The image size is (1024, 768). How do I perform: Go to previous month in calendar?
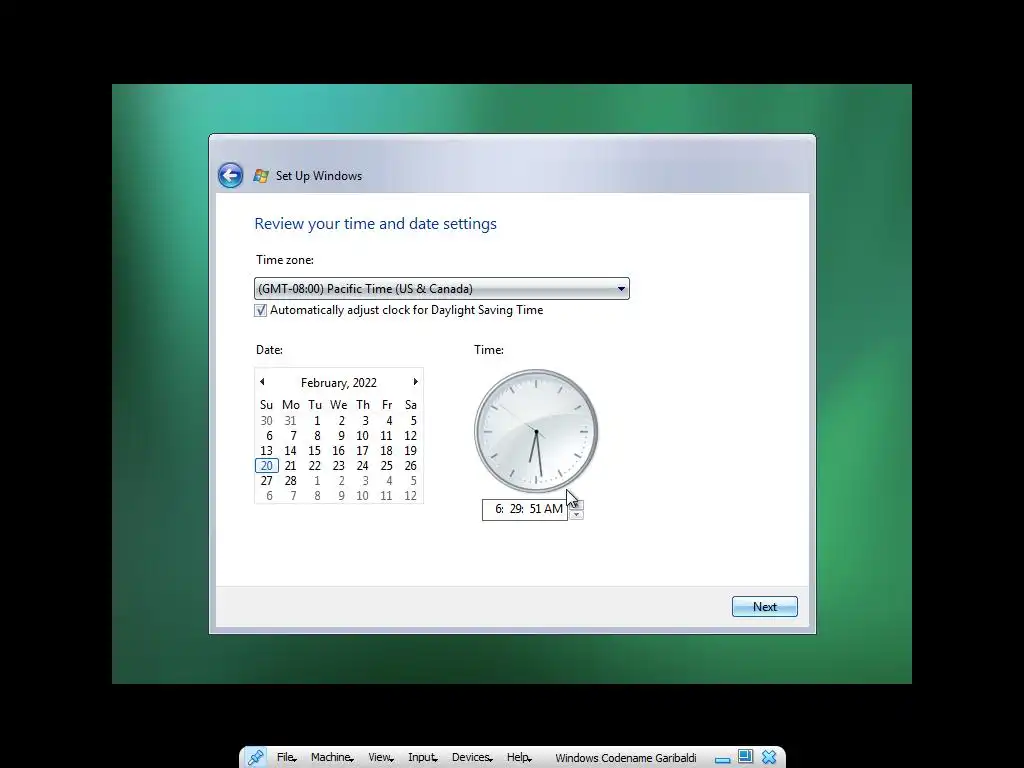coord(262,381)
